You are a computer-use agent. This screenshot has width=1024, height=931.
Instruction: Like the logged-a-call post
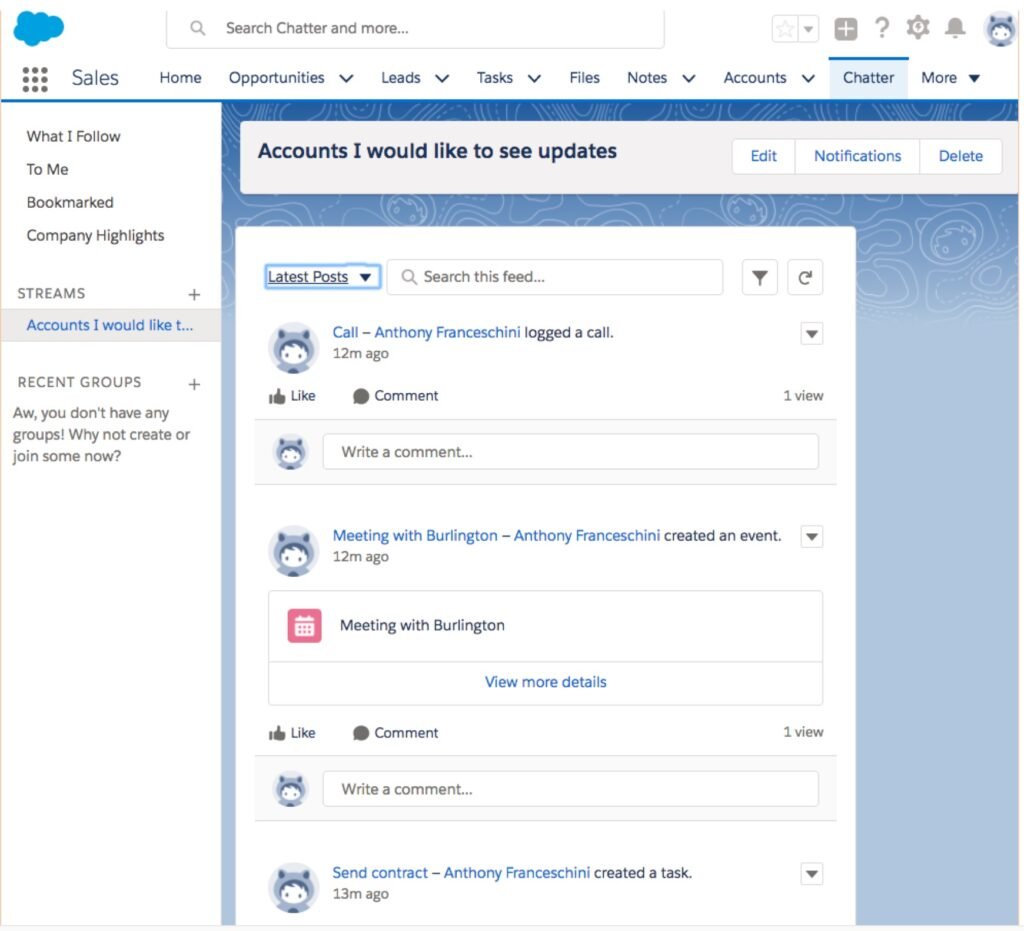coord(292,396)
